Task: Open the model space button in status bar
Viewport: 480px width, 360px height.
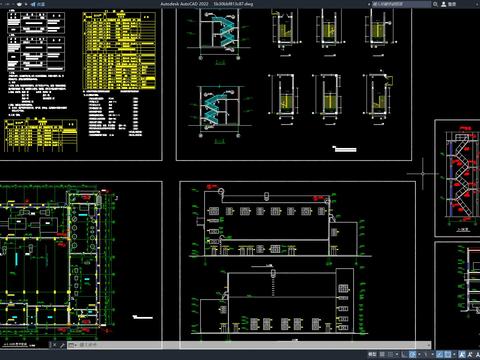Action: (372, 354)
